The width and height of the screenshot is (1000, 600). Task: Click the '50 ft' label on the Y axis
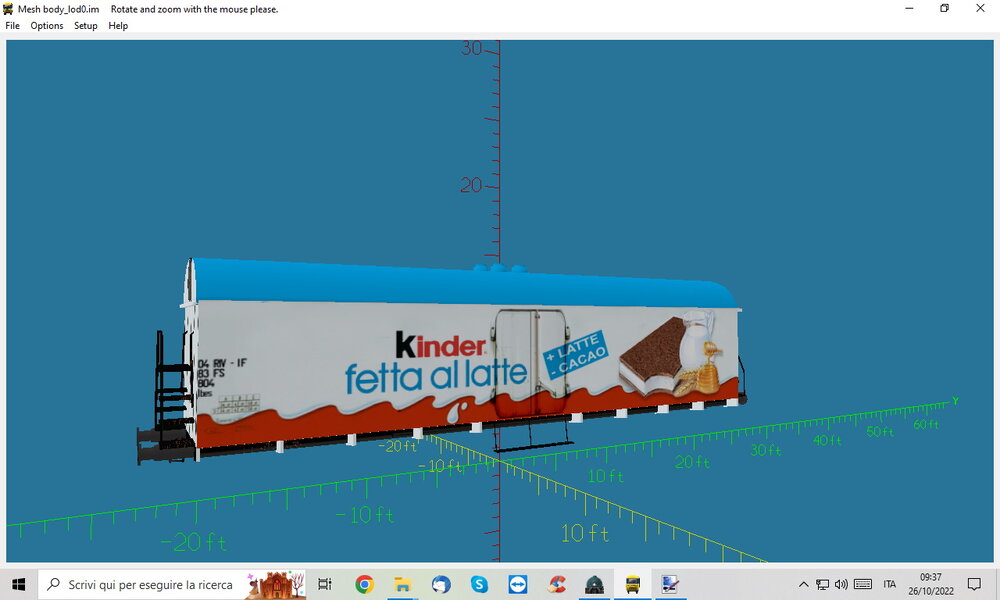(x=880, y=432)
